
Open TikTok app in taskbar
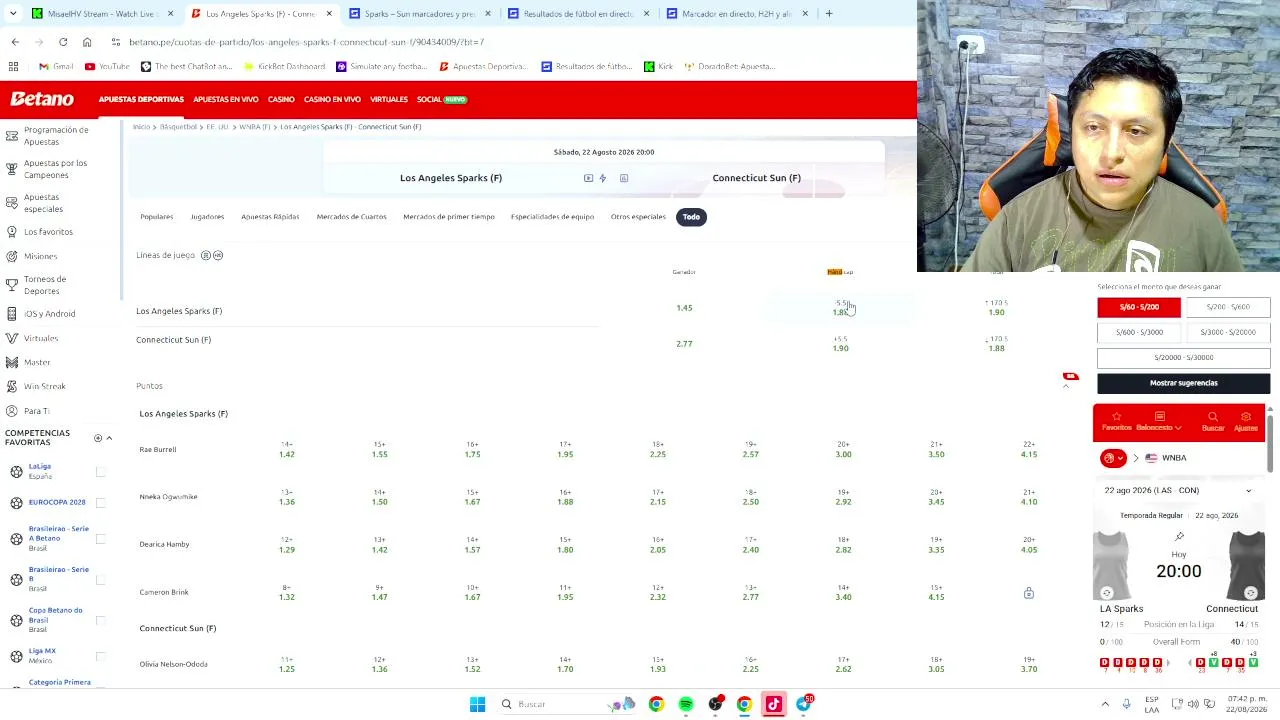click(773, 704)
